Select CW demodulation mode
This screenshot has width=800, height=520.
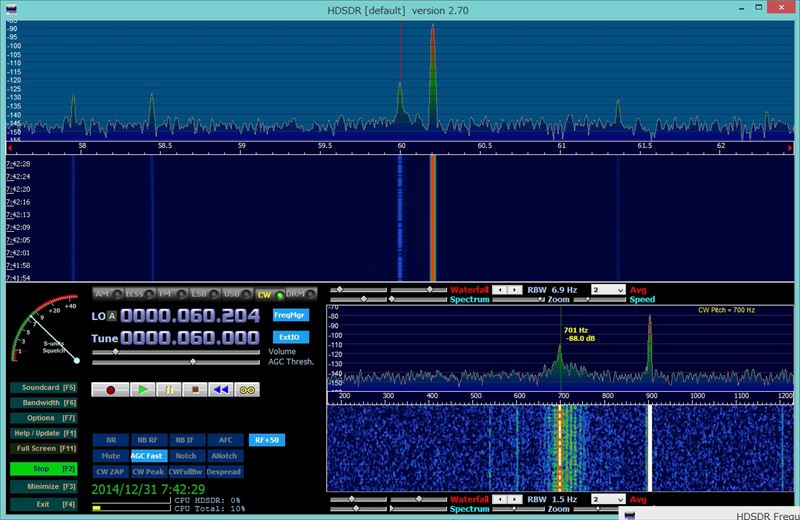click(269, 294)
